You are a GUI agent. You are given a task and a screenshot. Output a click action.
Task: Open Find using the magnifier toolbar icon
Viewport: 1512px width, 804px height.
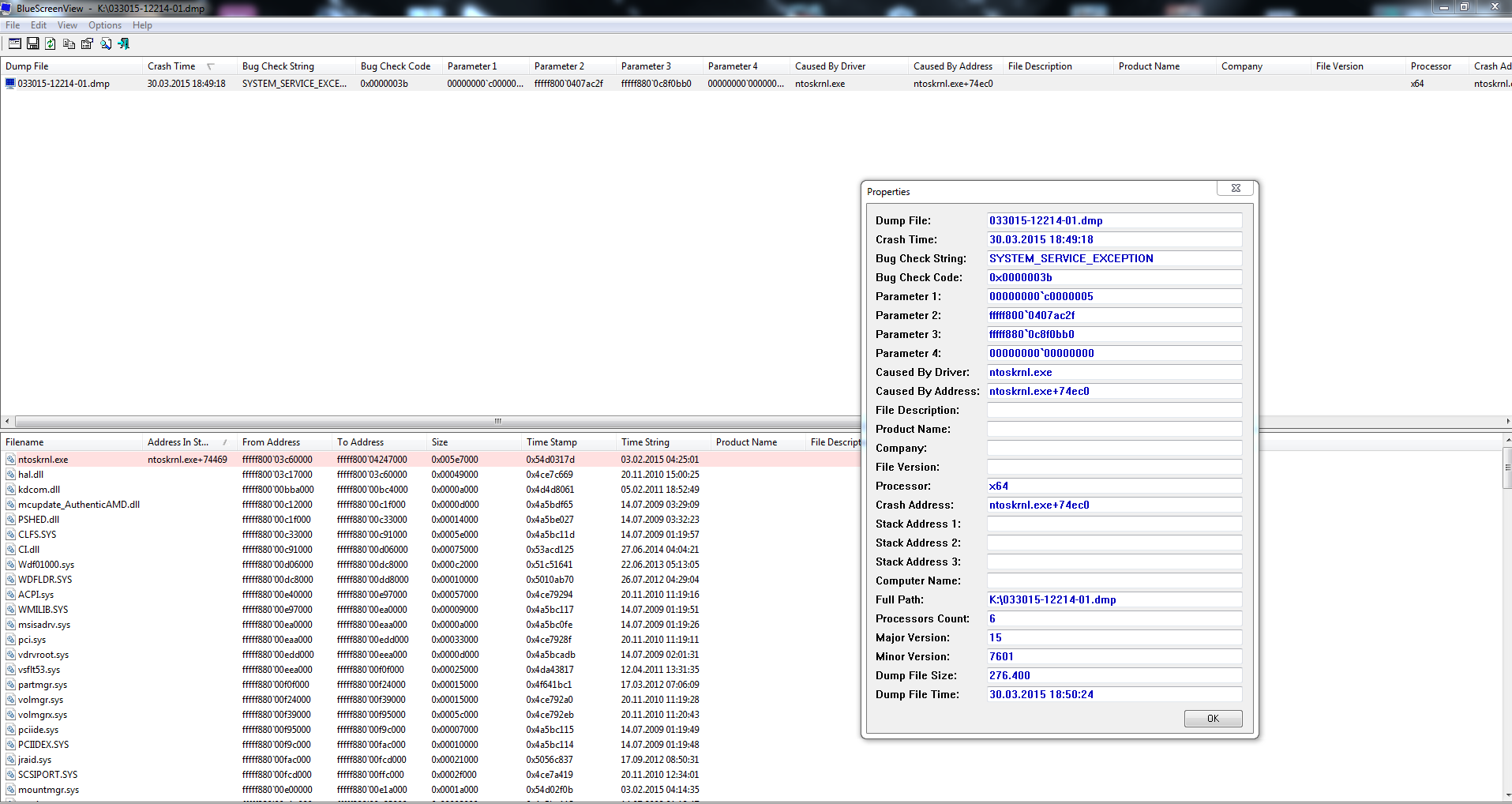coord(106,44)
